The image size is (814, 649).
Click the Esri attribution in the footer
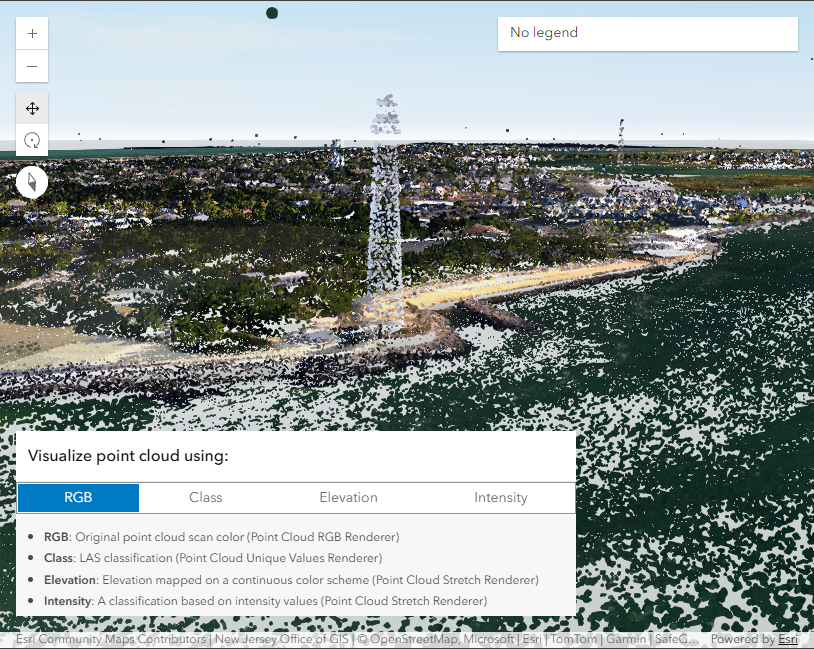531,639
